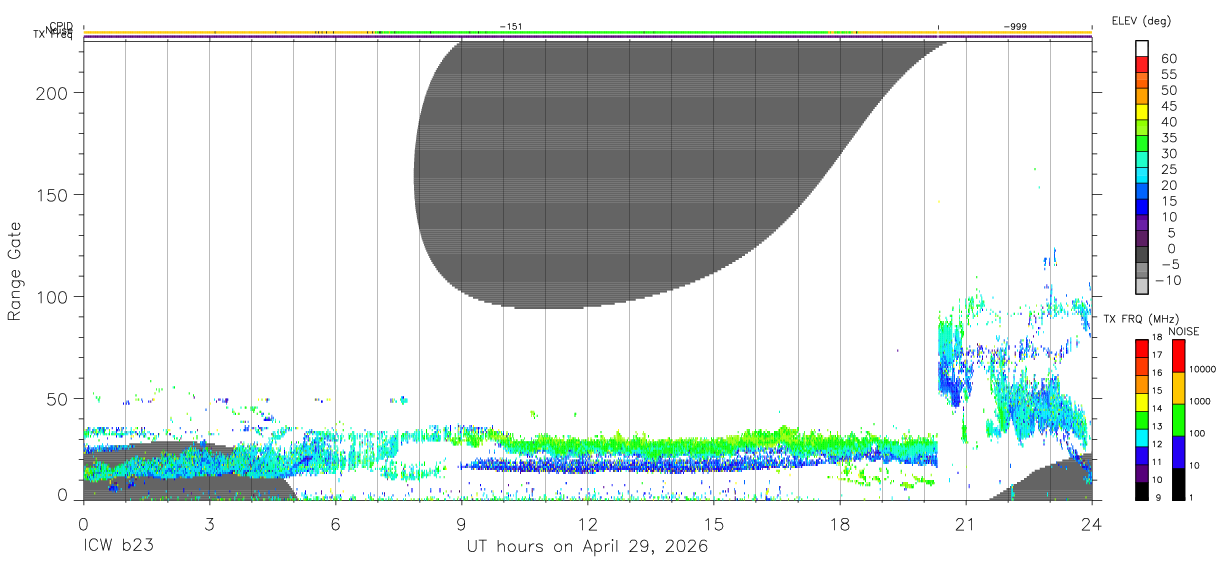This screenshot has width=1228, height=567.
Task: Click the '-151' CPID value at top
Action: 511,27
